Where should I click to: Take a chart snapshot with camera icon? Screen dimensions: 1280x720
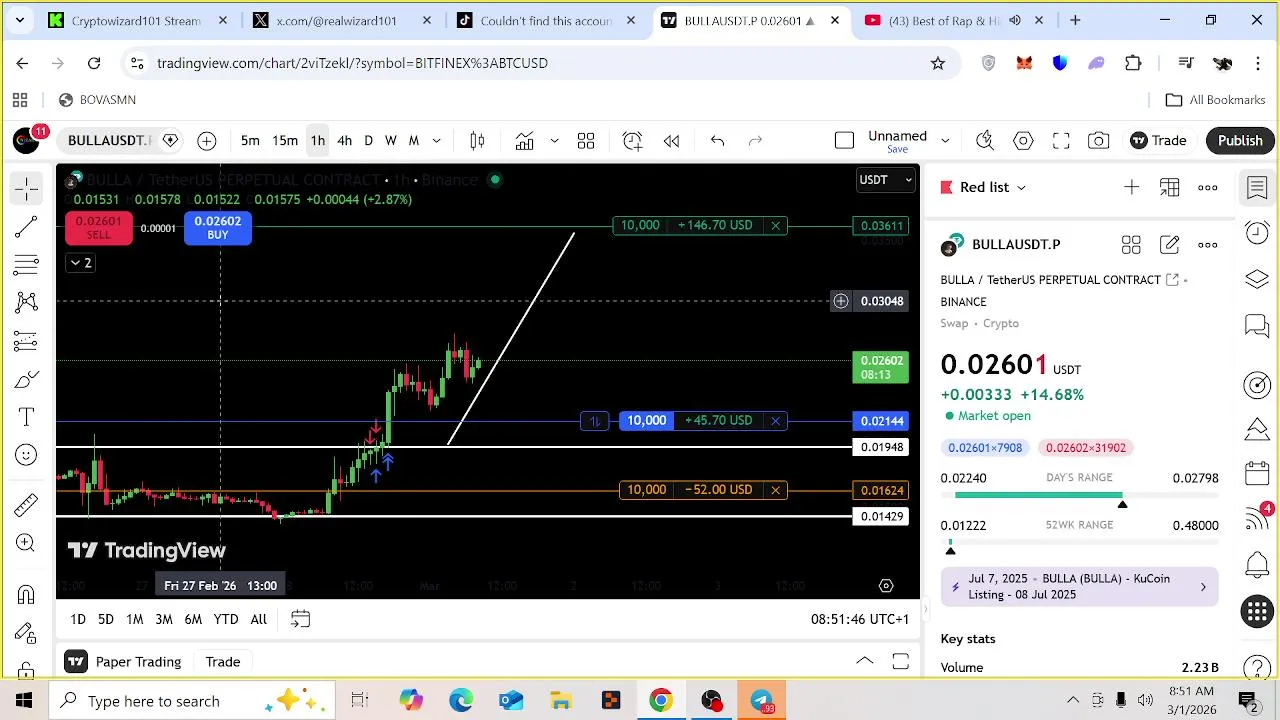[1099, 141]
